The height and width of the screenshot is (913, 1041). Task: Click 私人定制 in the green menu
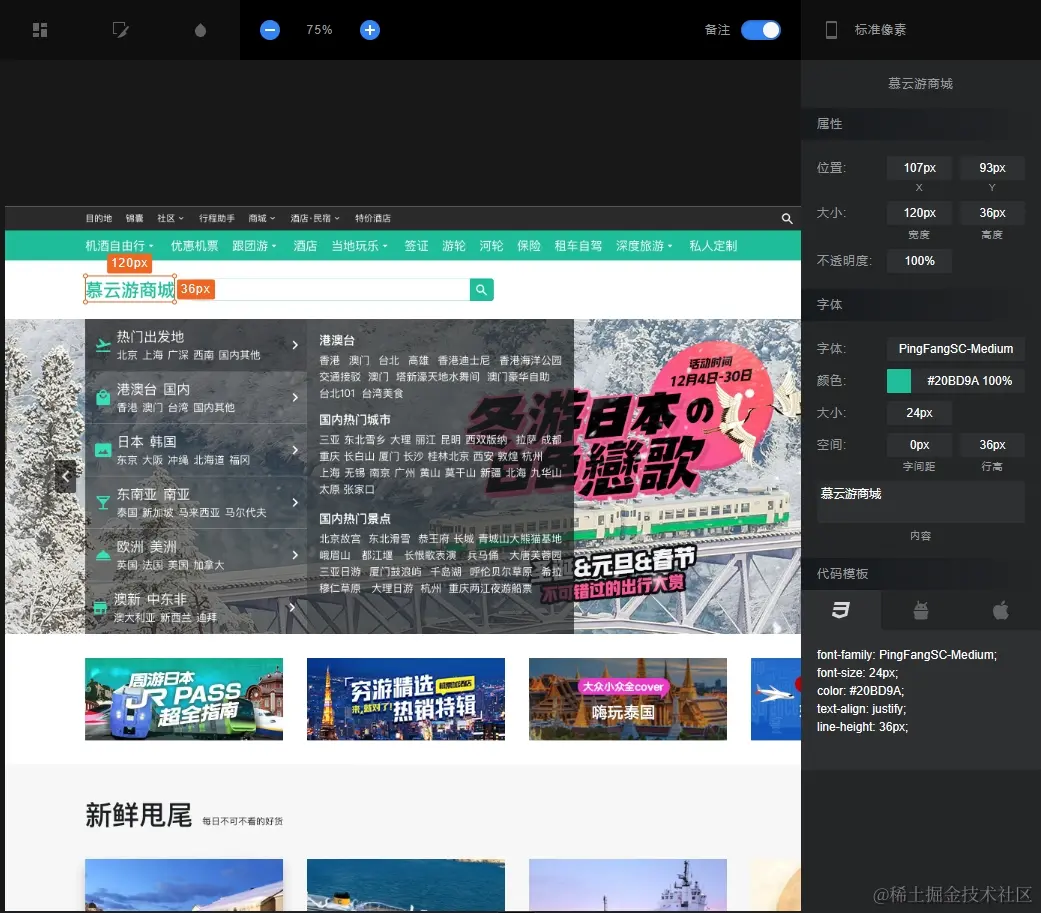713,246
